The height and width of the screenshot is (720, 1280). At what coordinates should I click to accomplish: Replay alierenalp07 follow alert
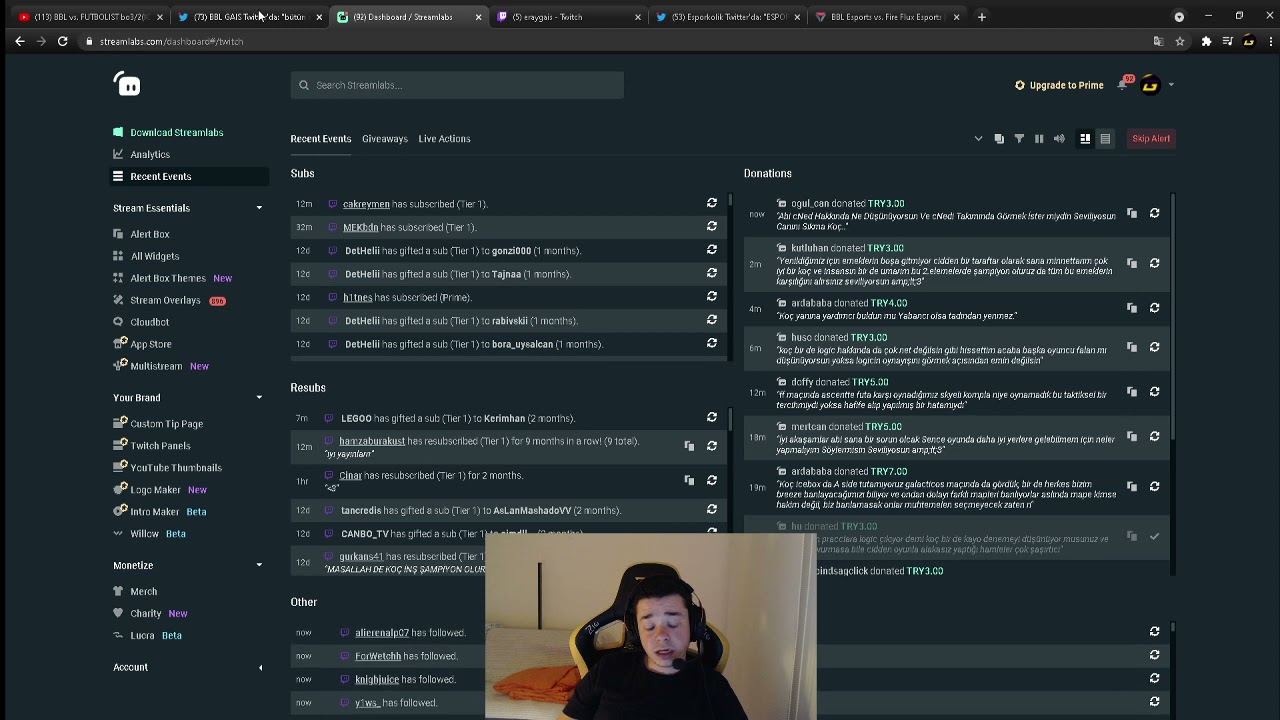[1154, 631]
